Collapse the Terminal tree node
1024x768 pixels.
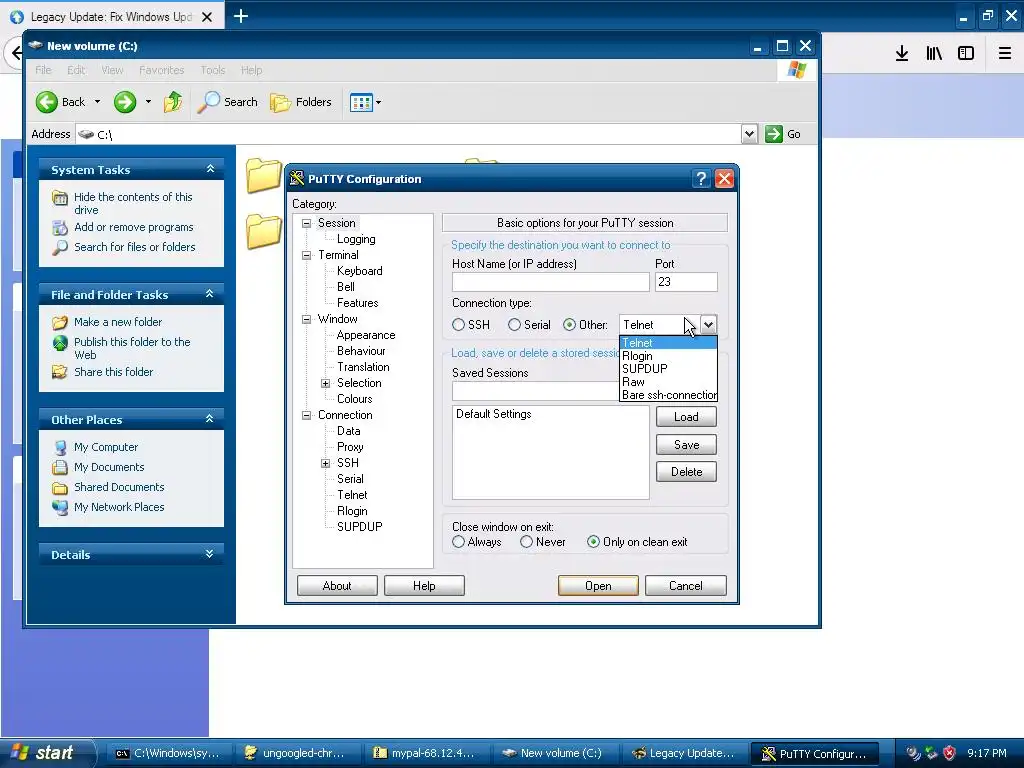[x=306, y=255]
